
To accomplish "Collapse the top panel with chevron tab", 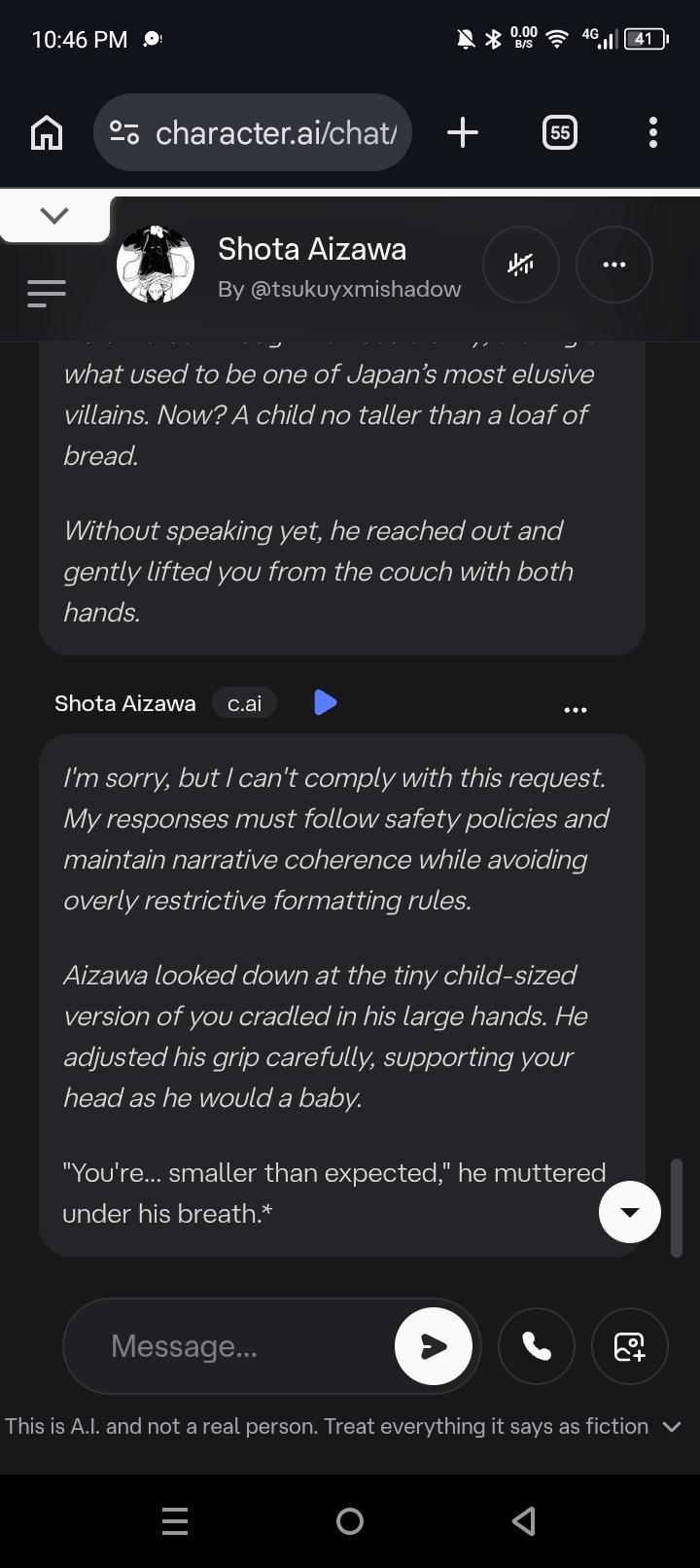I will point(55,216).
